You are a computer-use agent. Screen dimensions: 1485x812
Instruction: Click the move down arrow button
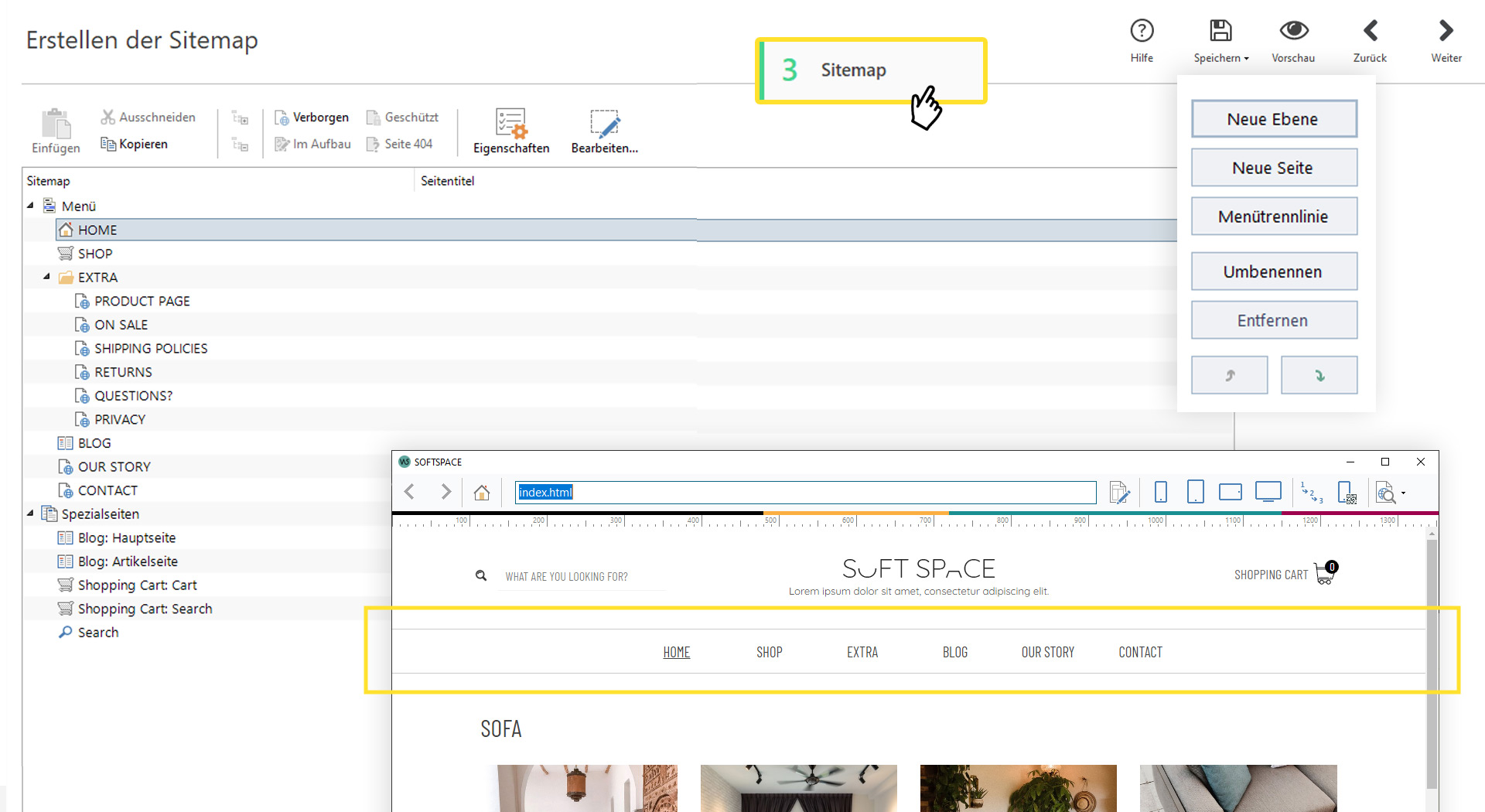point(1319,375)
